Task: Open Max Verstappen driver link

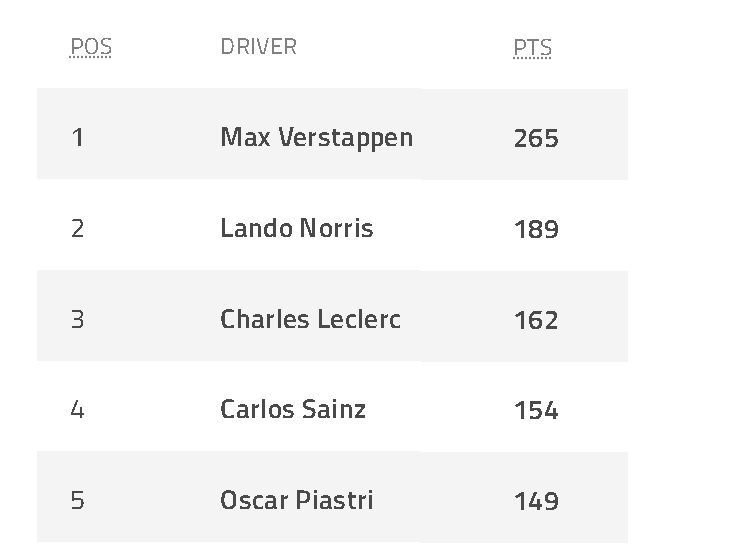Action: (317, 138)
